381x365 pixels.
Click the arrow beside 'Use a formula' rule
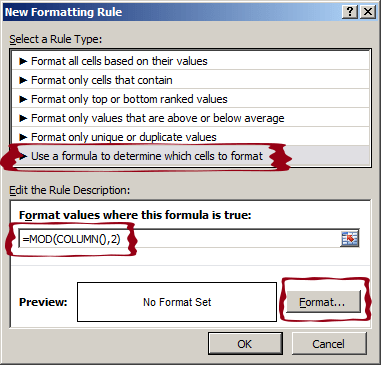pos(23,156)
